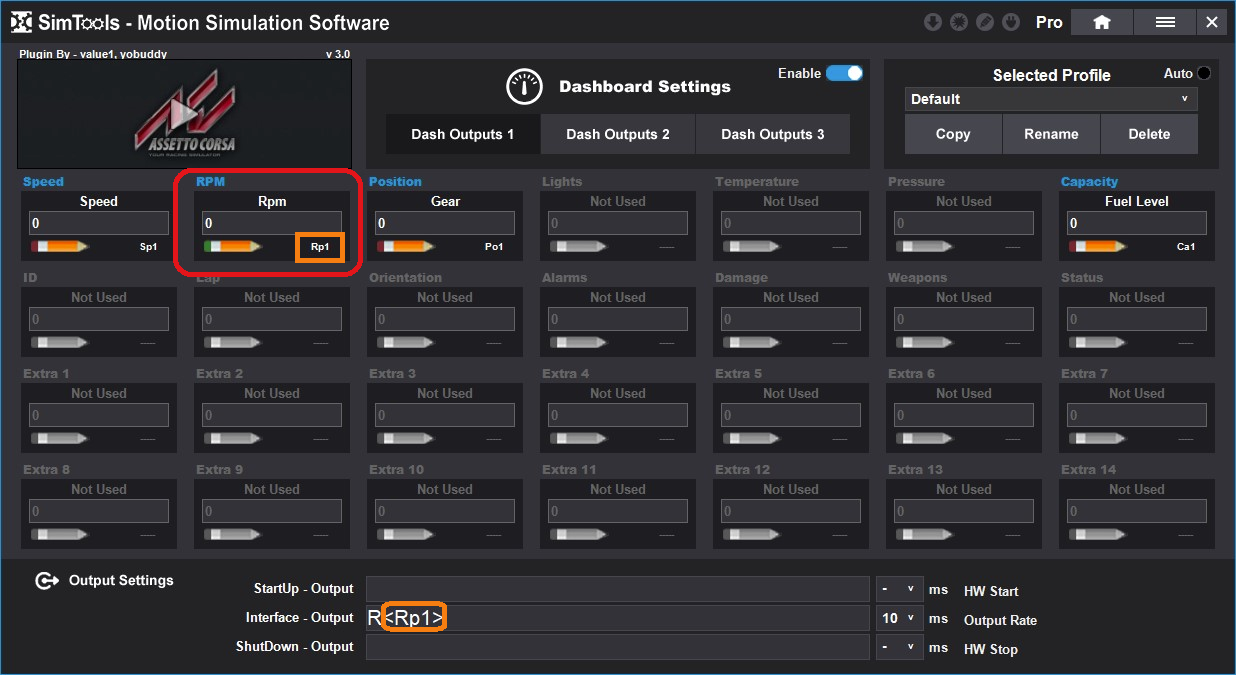Screen dimensions: 1236x675
Task: Click the Fuel Level pencil icon
Action: (x=1097, y=246)
